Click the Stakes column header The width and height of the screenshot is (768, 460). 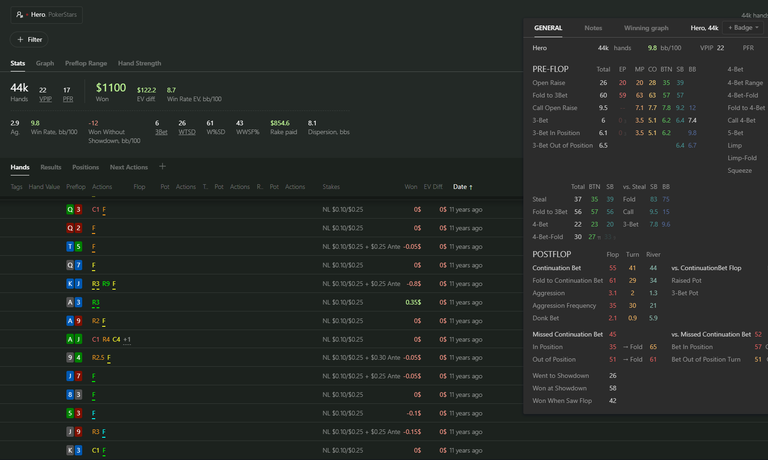[331, 187]
